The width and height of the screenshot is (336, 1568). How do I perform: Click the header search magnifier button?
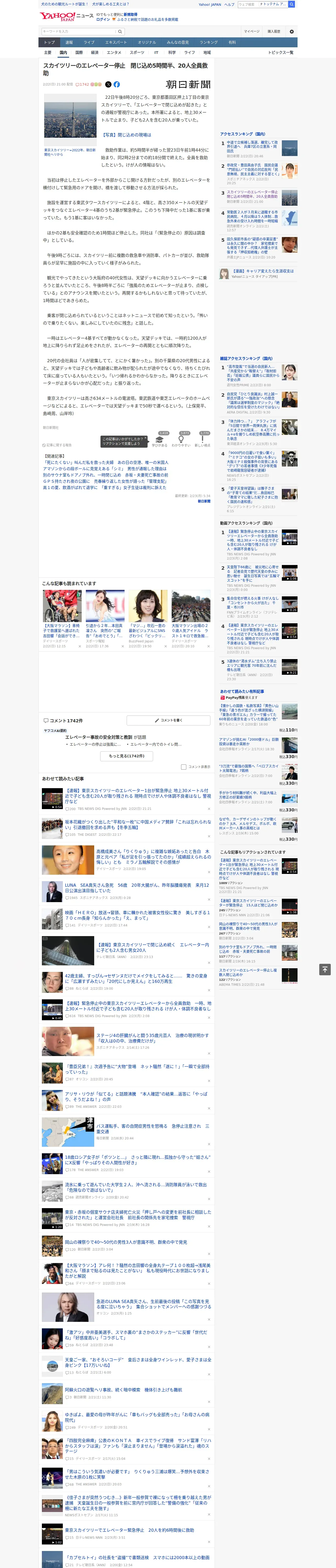coord(292,4)
